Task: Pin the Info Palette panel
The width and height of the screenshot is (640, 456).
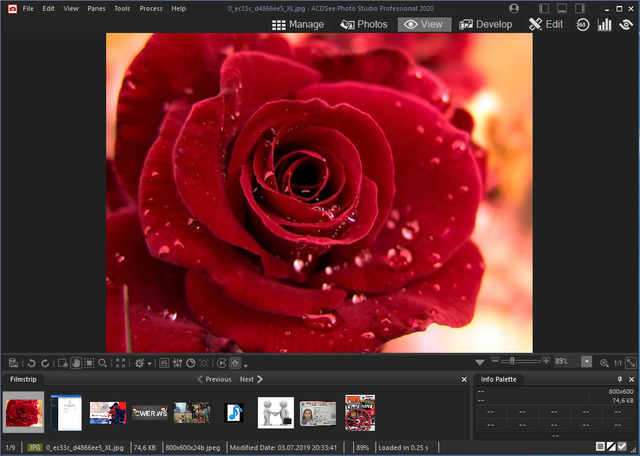Action: click(x=619, y=380)
